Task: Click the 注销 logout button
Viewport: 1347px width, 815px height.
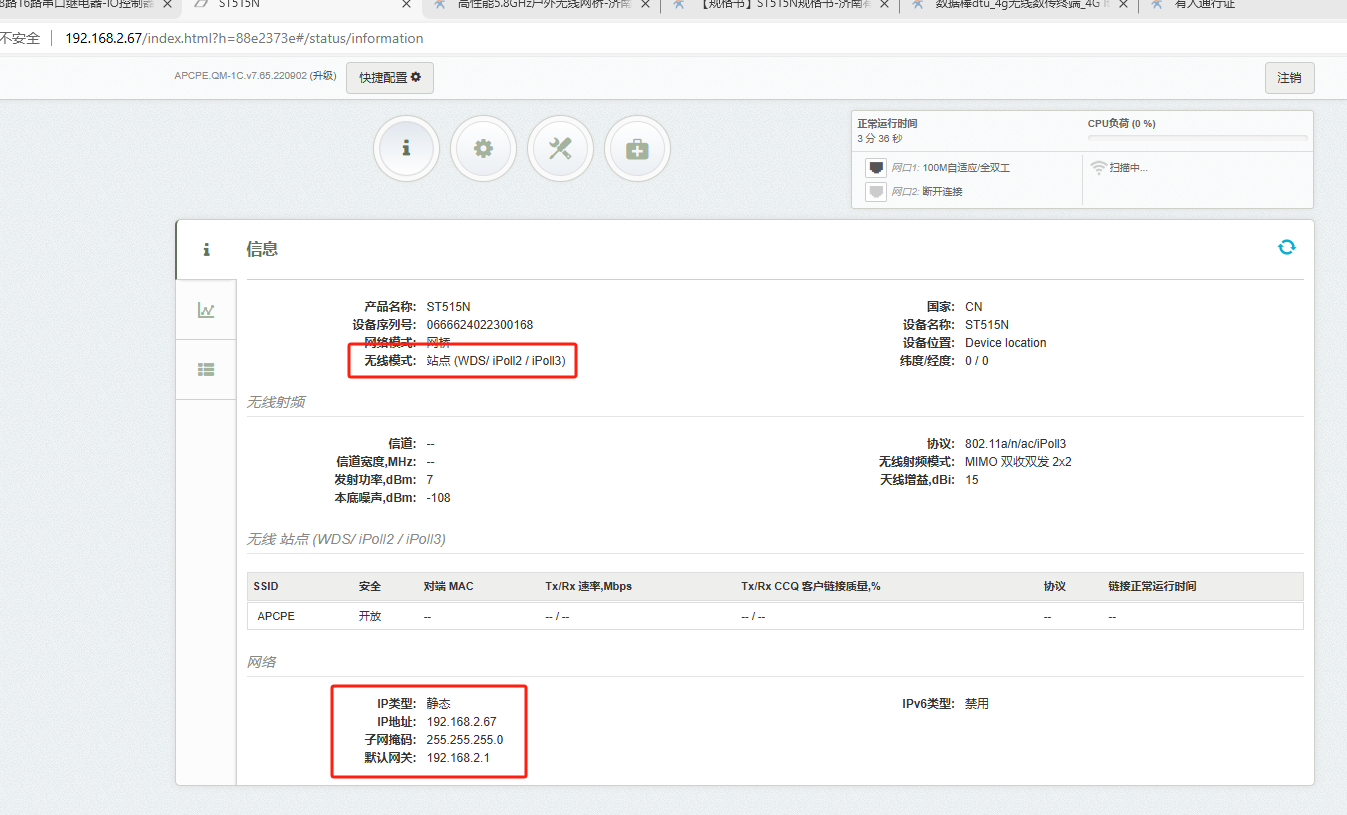Action: tap(1289, 77)
